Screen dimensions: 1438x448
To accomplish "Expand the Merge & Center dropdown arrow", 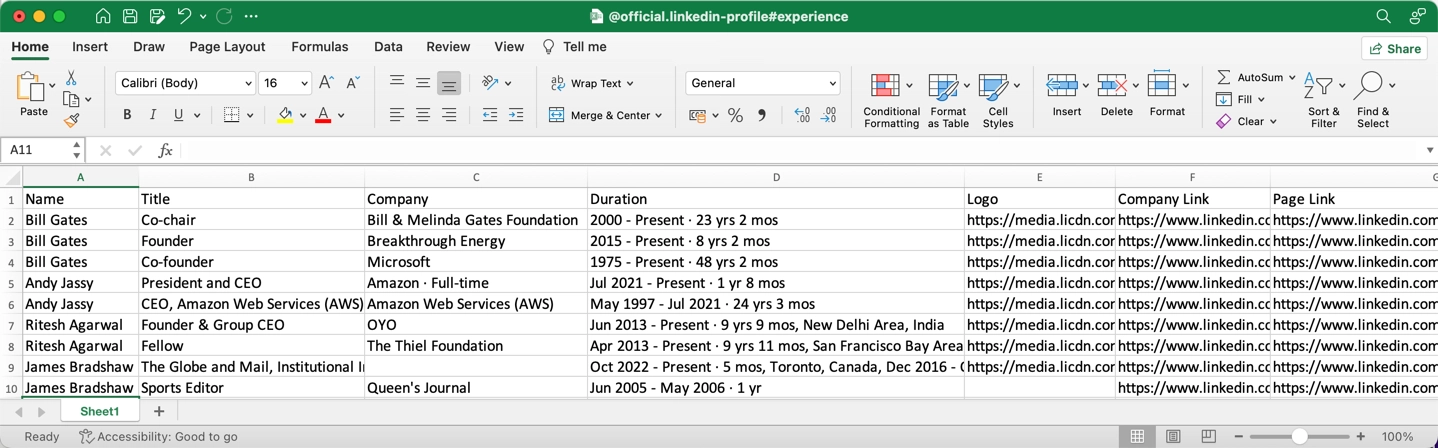I will (x=659, y=116).
